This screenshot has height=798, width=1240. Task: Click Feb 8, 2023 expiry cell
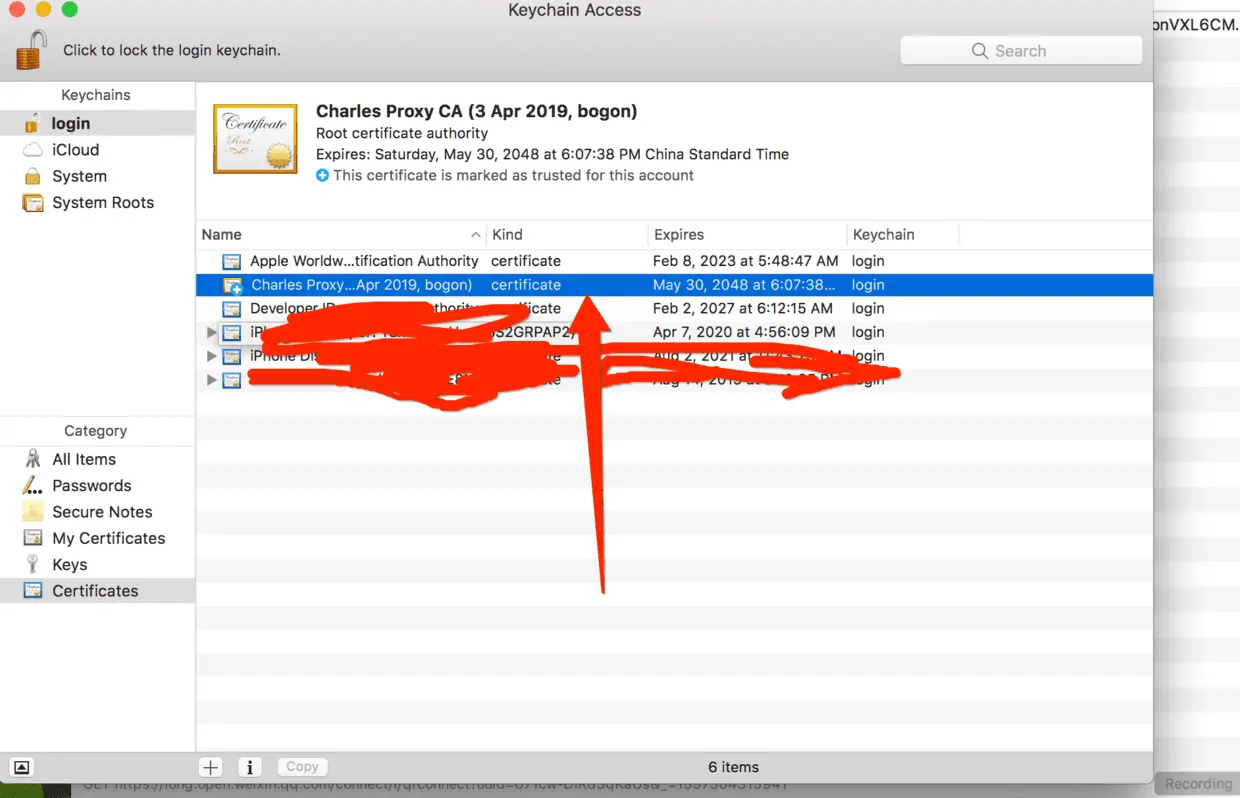pos(746,261)
